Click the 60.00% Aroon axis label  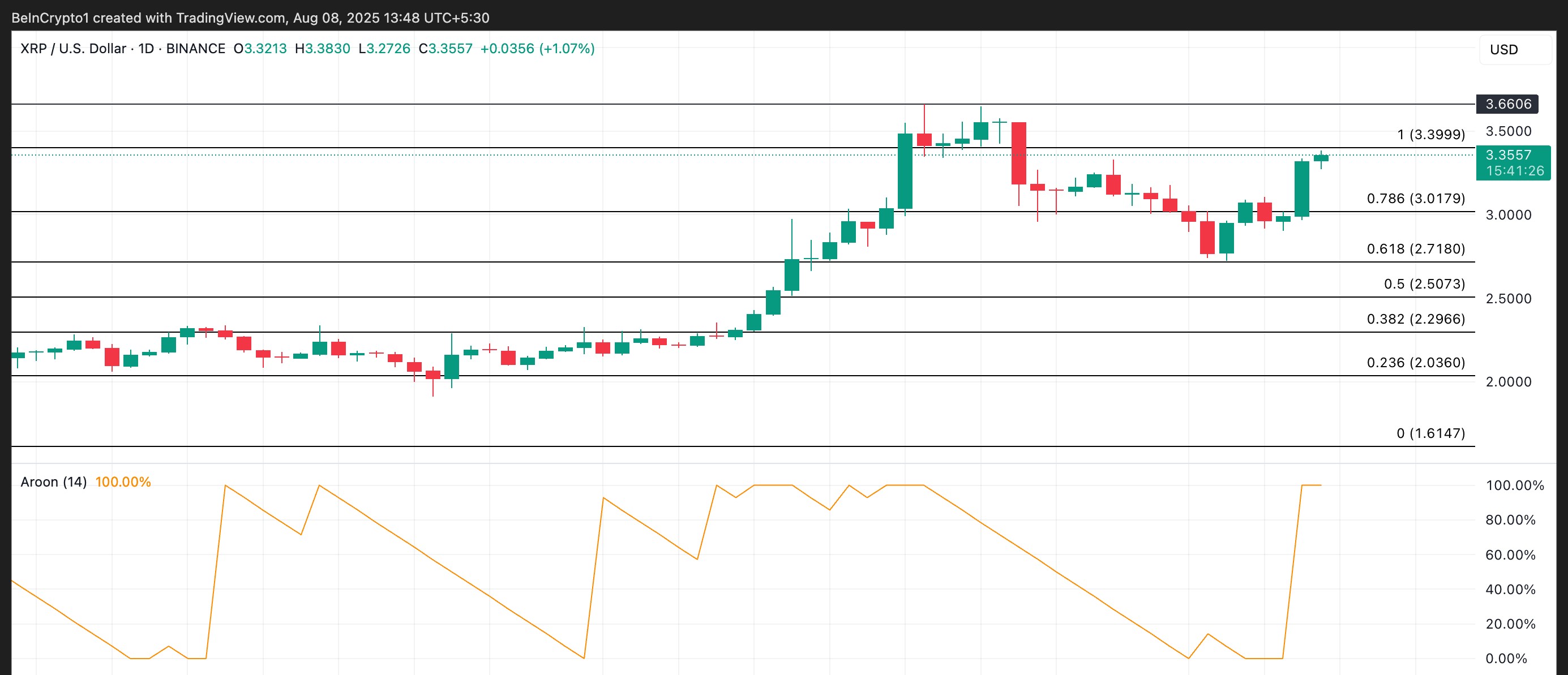pos(1510,555)
